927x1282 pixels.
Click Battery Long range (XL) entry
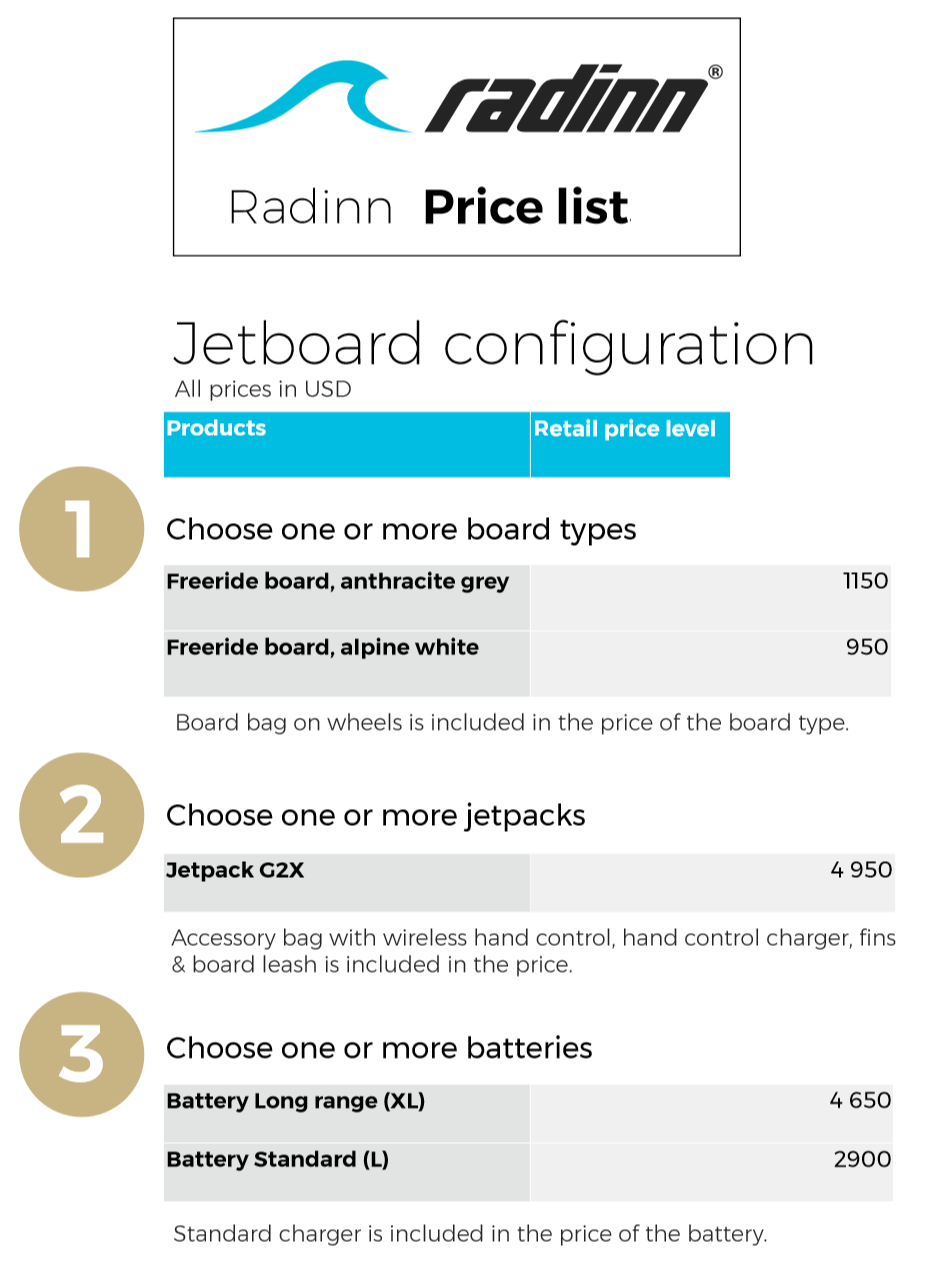[x=295, y=1102]
